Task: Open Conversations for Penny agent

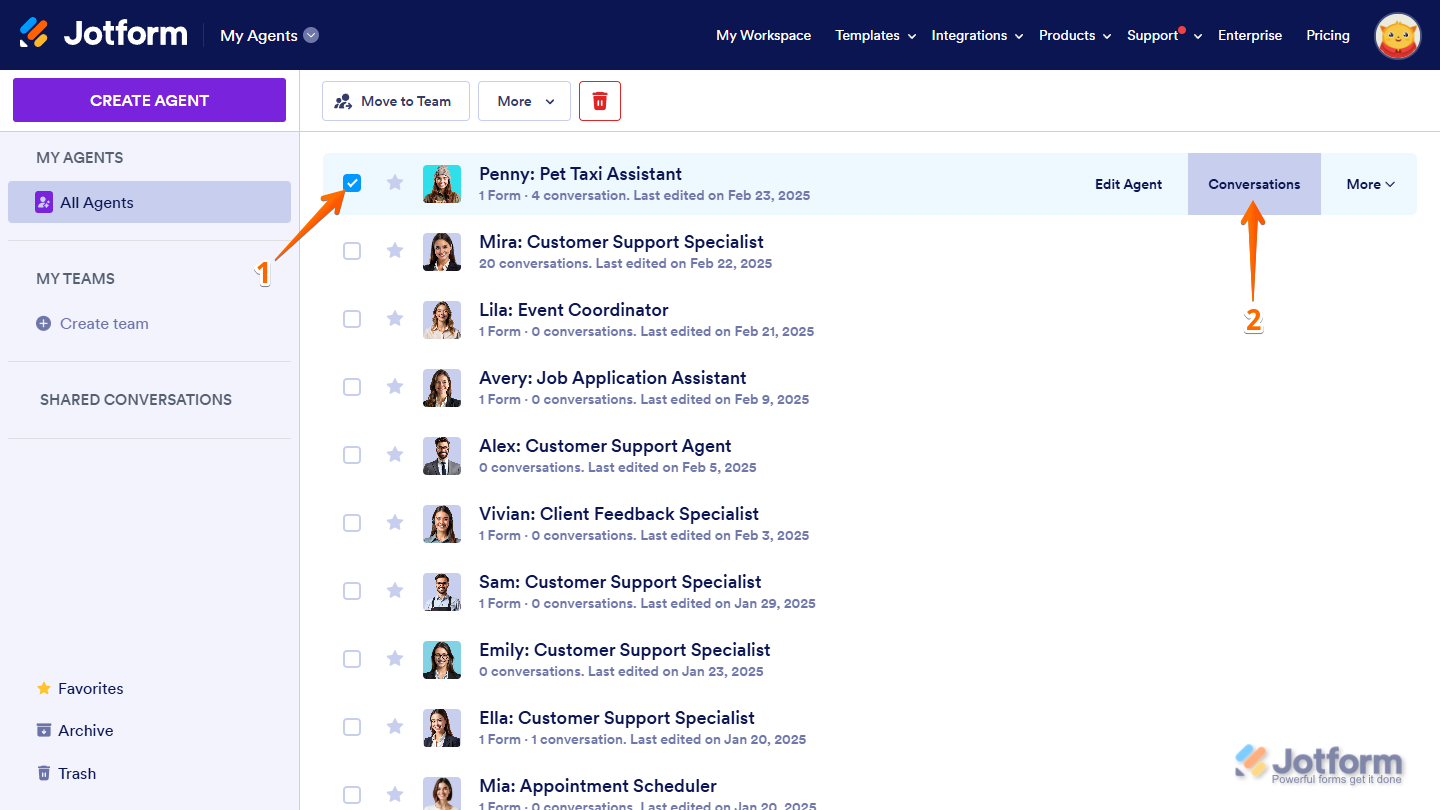Action: 1254,184
